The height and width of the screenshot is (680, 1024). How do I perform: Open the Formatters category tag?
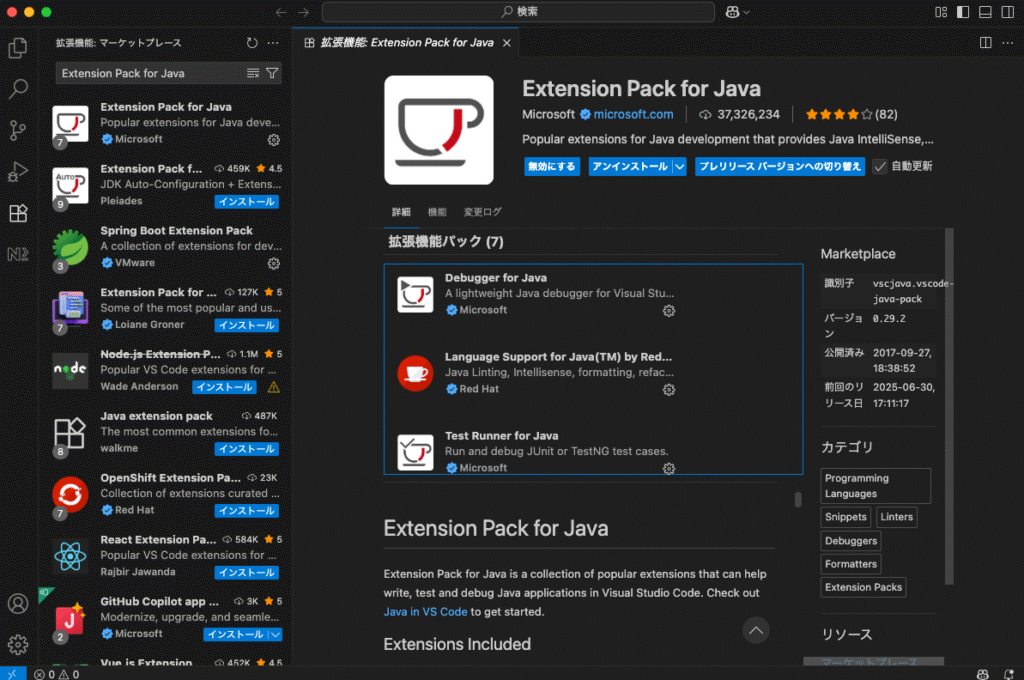point(851,564)
